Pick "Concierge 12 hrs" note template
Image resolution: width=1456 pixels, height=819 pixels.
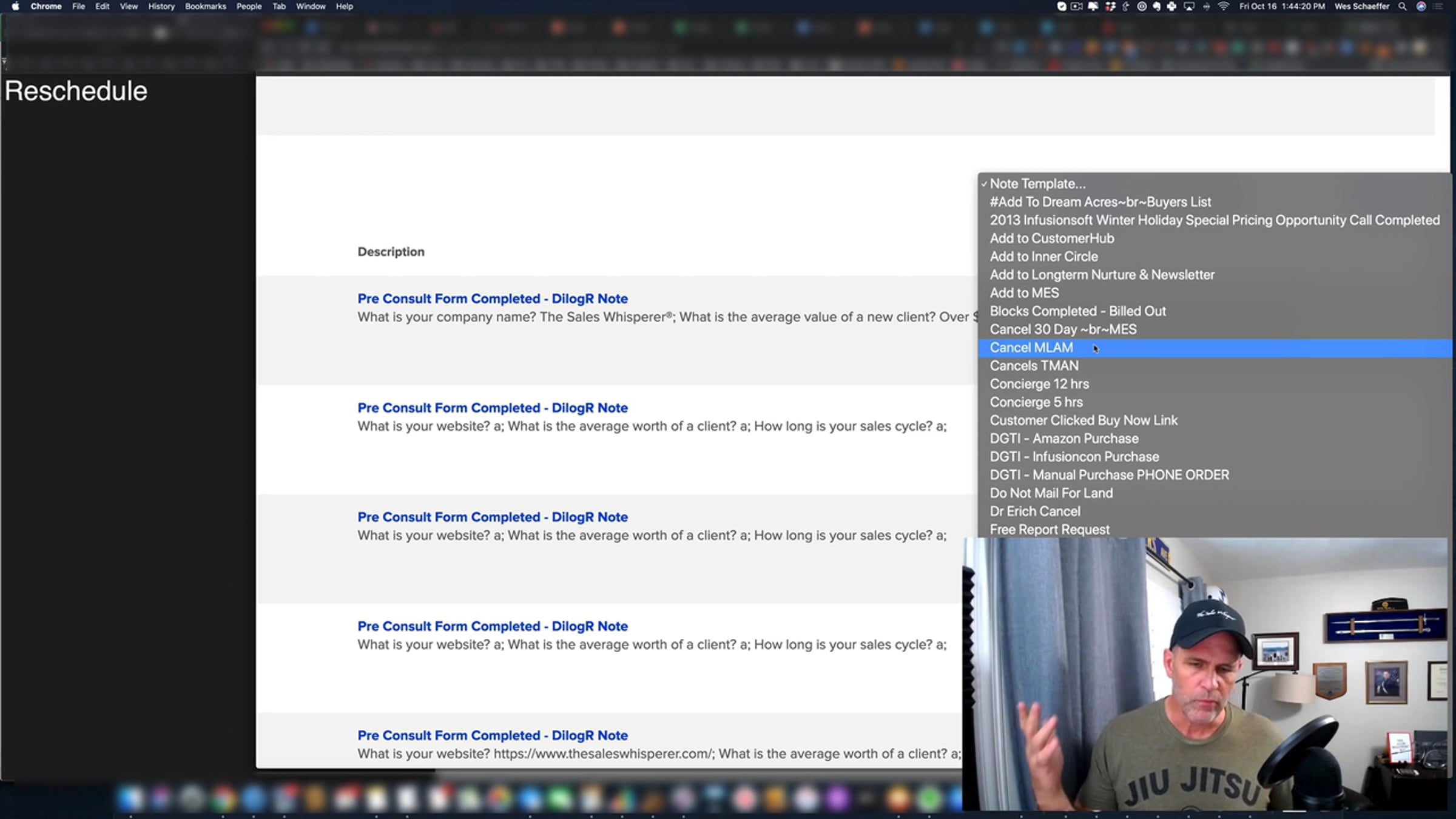(1039, 384)
